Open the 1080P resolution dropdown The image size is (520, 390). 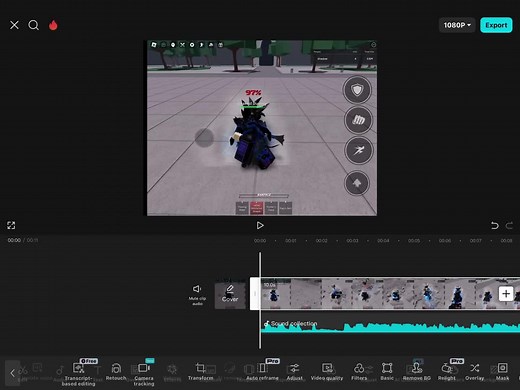[457, 25]
